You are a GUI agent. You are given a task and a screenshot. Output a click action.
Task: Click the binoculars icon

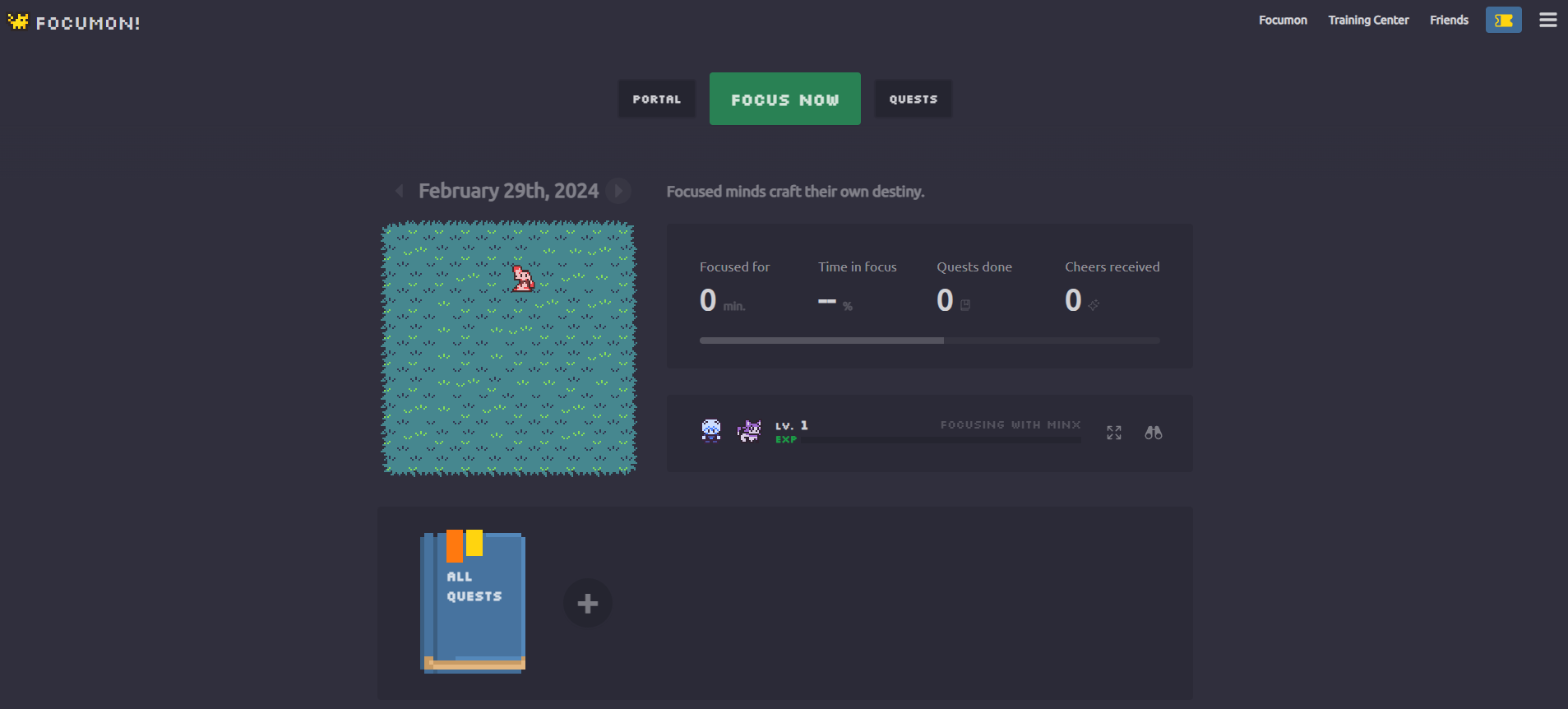click(1154, 433)
